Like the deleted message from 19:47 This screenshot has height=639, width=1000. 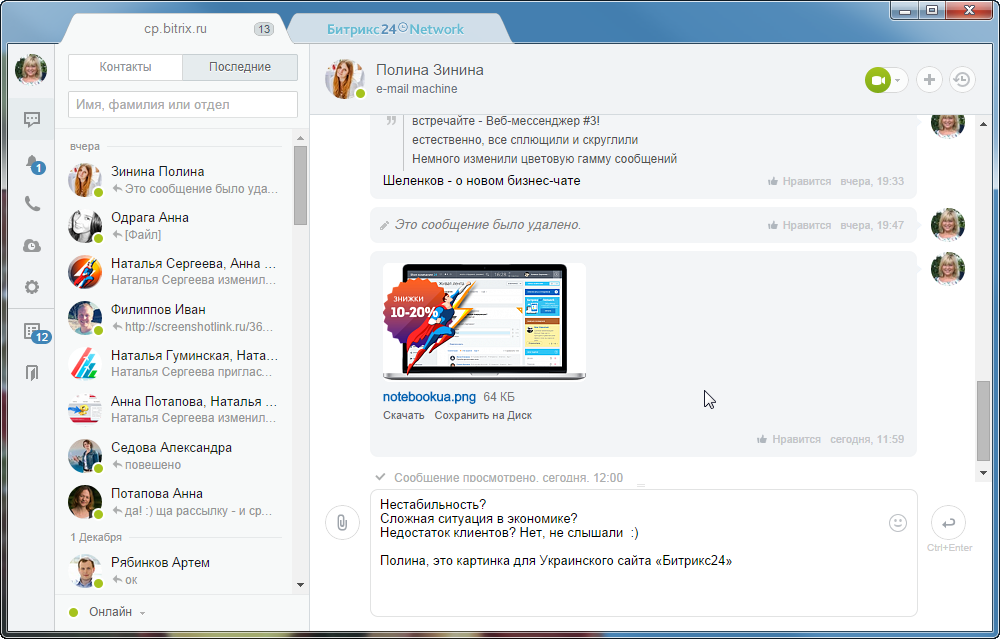tap(799, 225)
